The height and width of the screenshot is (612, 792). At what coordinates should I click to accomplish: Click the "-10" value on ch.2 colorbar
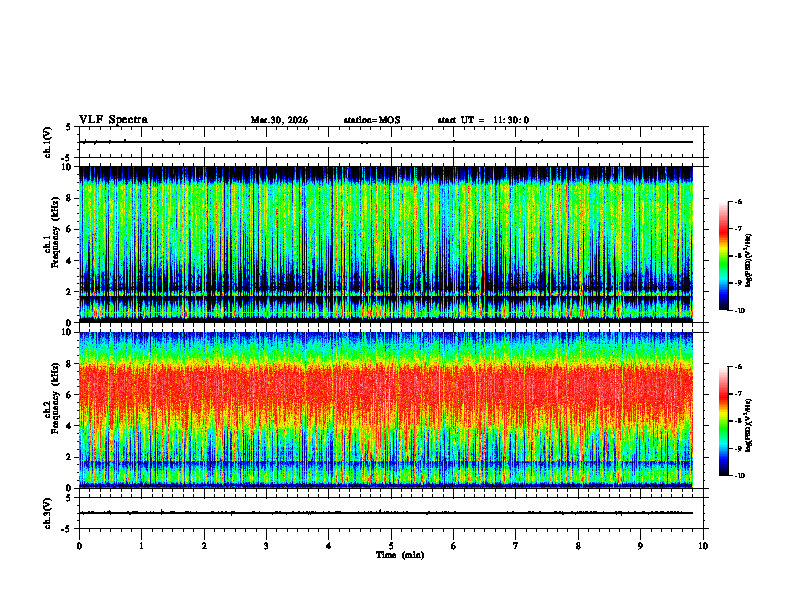point(739,476)
